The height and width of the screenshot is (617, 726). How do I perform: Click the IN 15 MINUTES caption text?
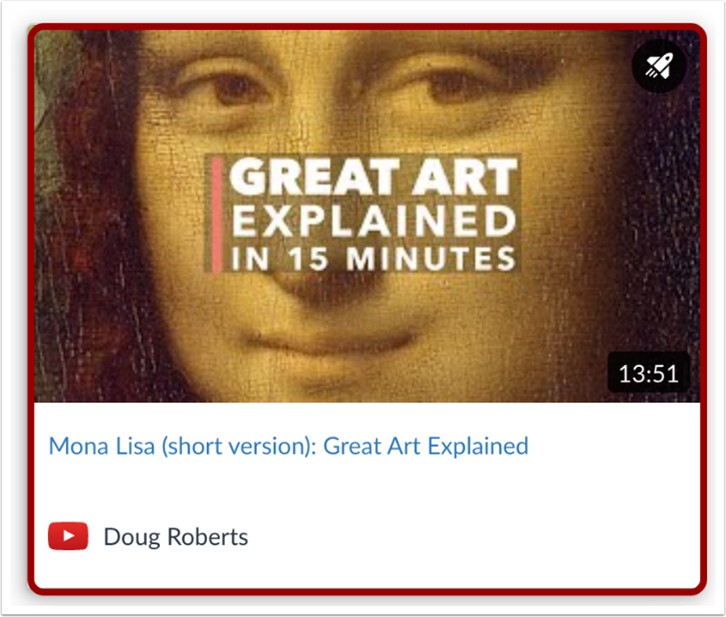pyautogui.click(x=373, y=258)
